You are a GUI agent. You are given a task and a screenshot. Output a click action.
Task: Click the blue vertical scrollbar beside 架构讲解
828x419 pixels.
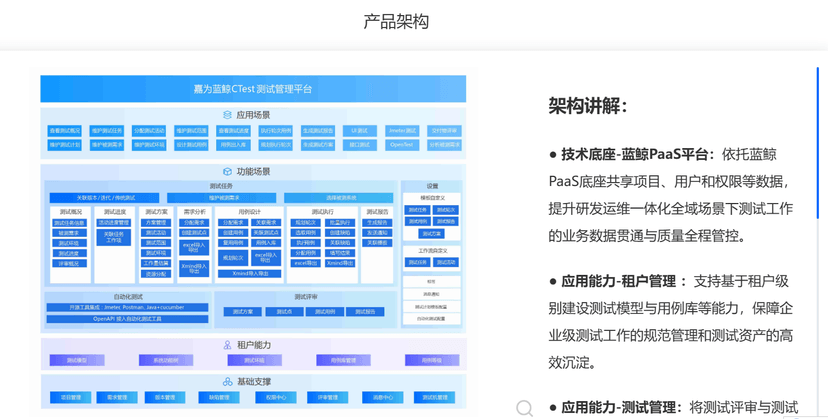point(817,143)
